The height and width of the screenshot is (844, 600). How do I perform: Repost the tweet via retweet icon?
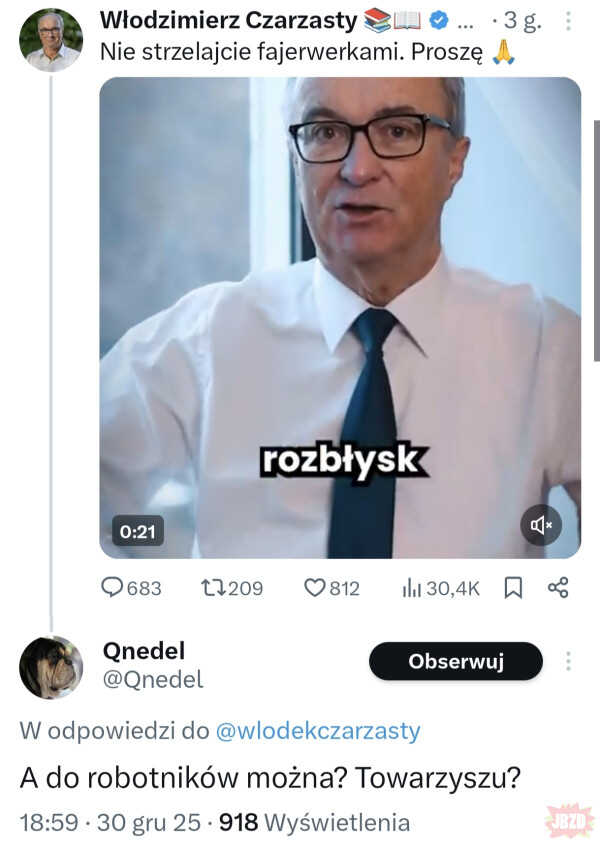pos(214,588)
